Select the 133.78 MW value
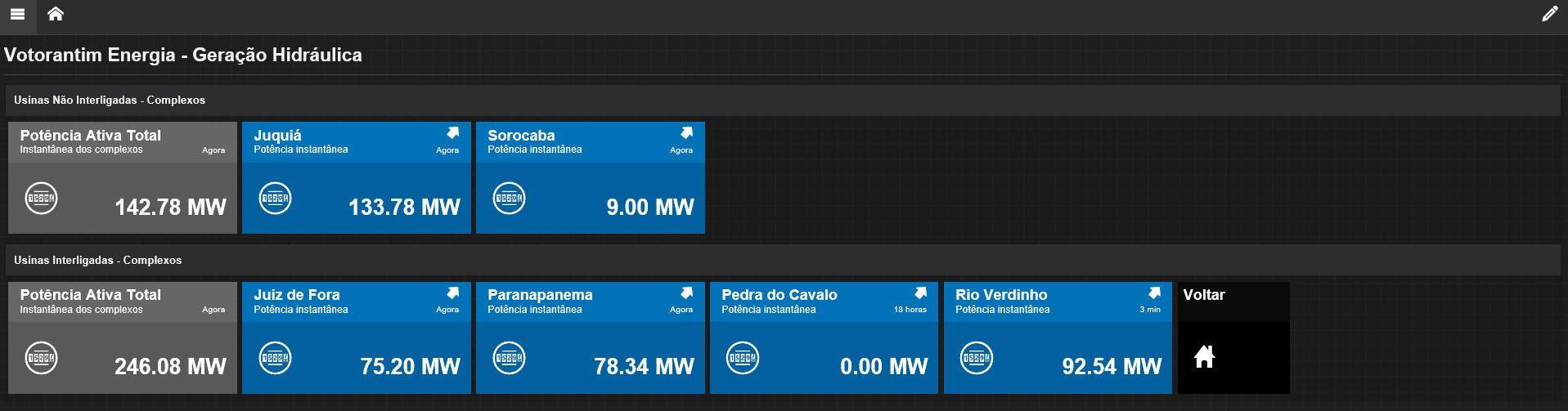The width and height of the screenshot is (1568, 411). point(404,208)
